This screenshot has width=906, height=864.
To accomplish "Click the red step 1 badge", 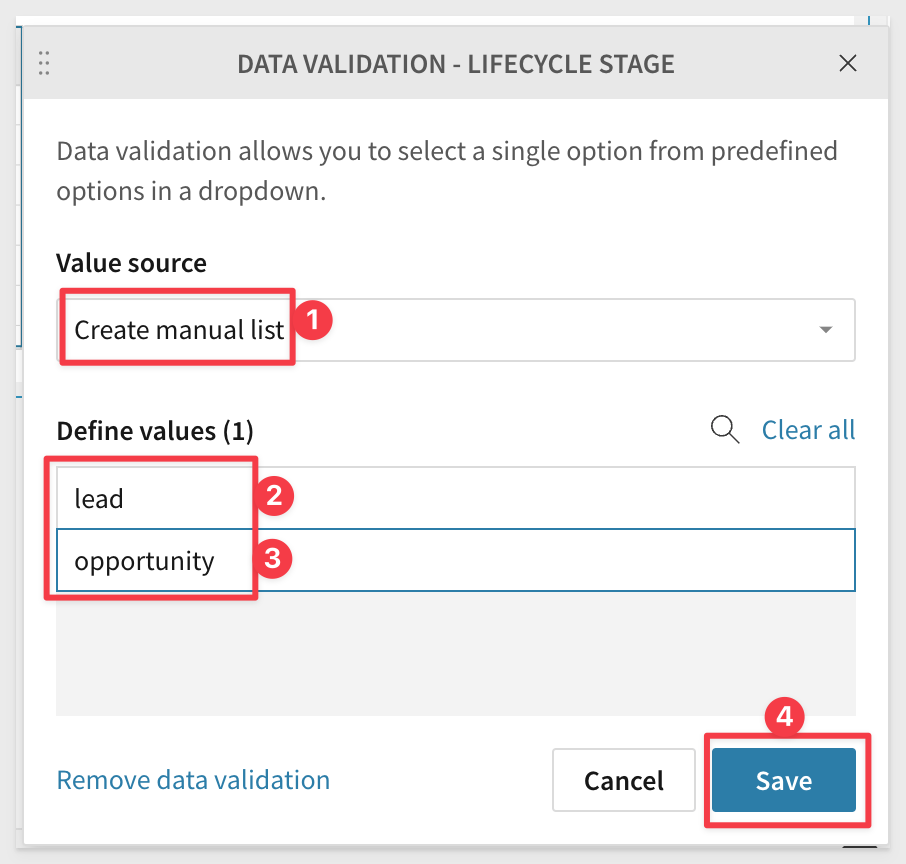I will 313,320.
